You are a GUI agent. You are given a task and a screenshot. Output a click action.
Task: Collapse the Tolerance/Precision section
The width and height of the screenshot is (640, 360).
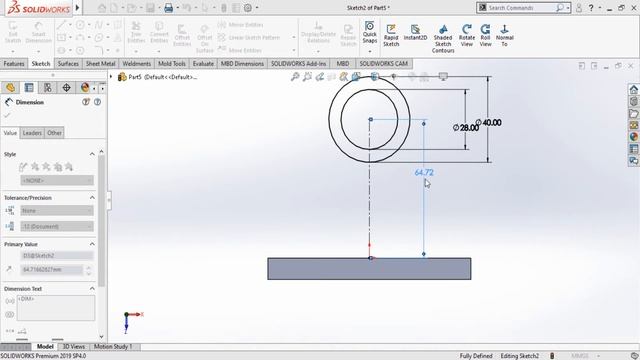(92, 198)
